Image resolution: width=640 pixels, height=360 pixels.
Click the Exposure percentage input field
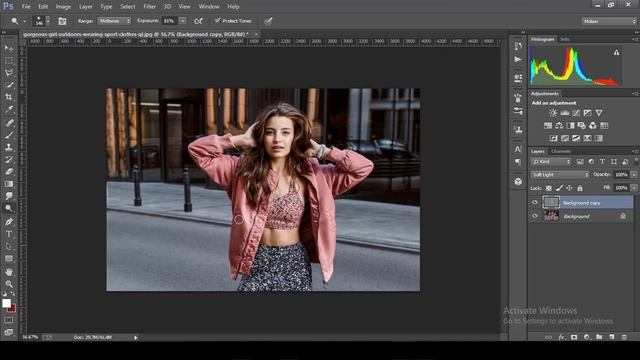(170, 21)
